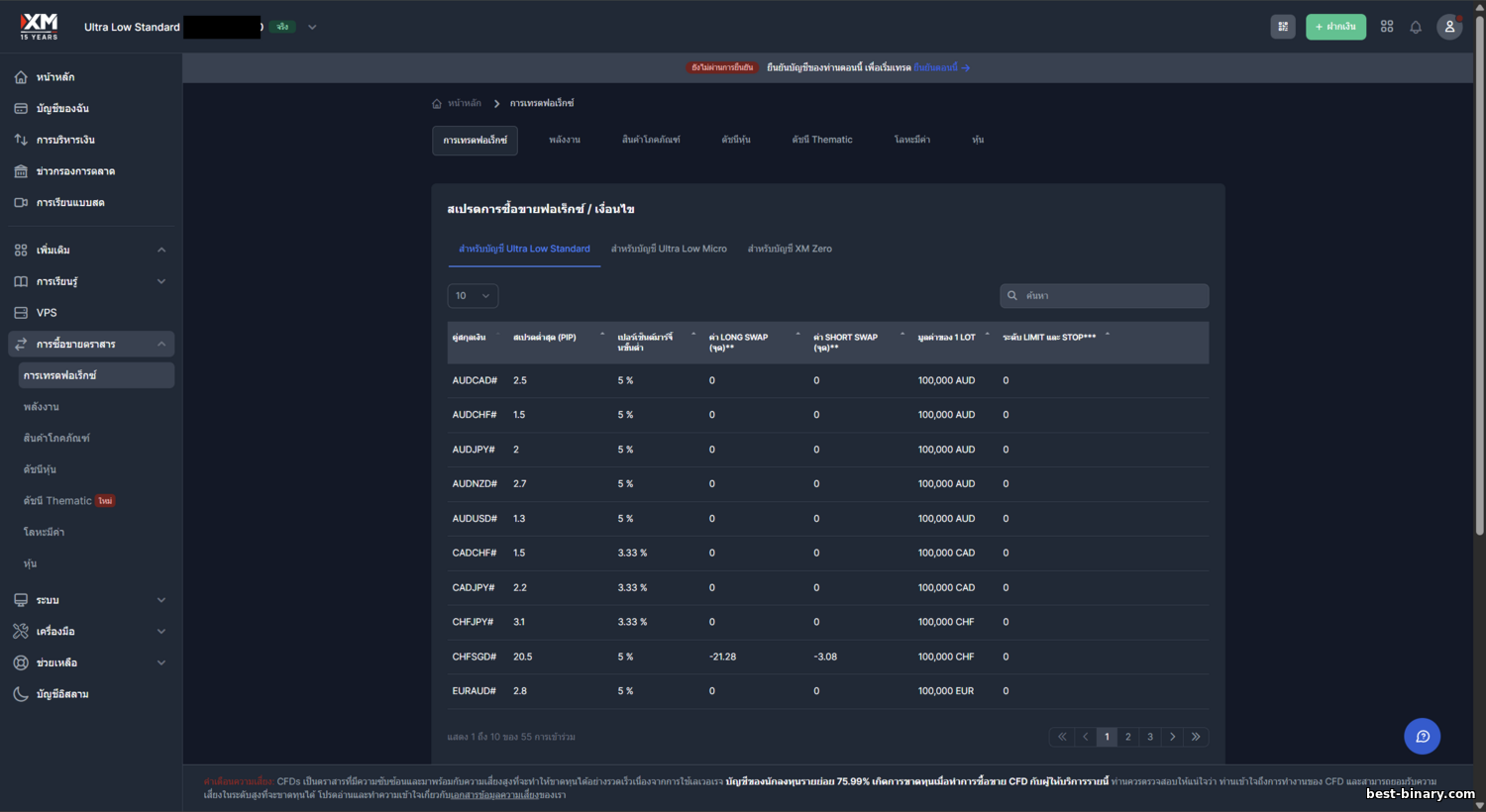Open the user profile avatar icon
The width and height of the screenshot is (1486, 812).
(1449, 27)
